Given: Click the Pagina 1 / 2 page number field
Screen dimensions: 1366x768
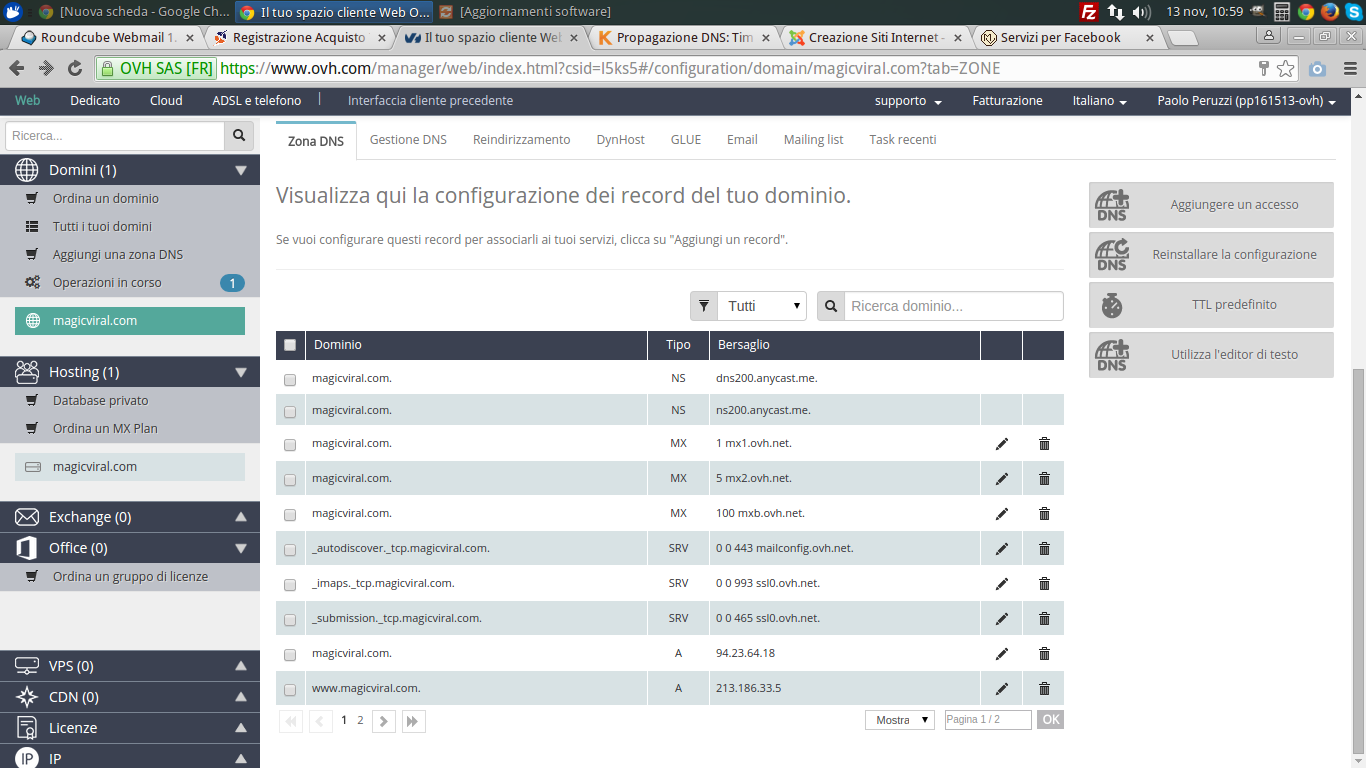Looking at the screenshot, I should pyautogui.click(x=988, y=720).
